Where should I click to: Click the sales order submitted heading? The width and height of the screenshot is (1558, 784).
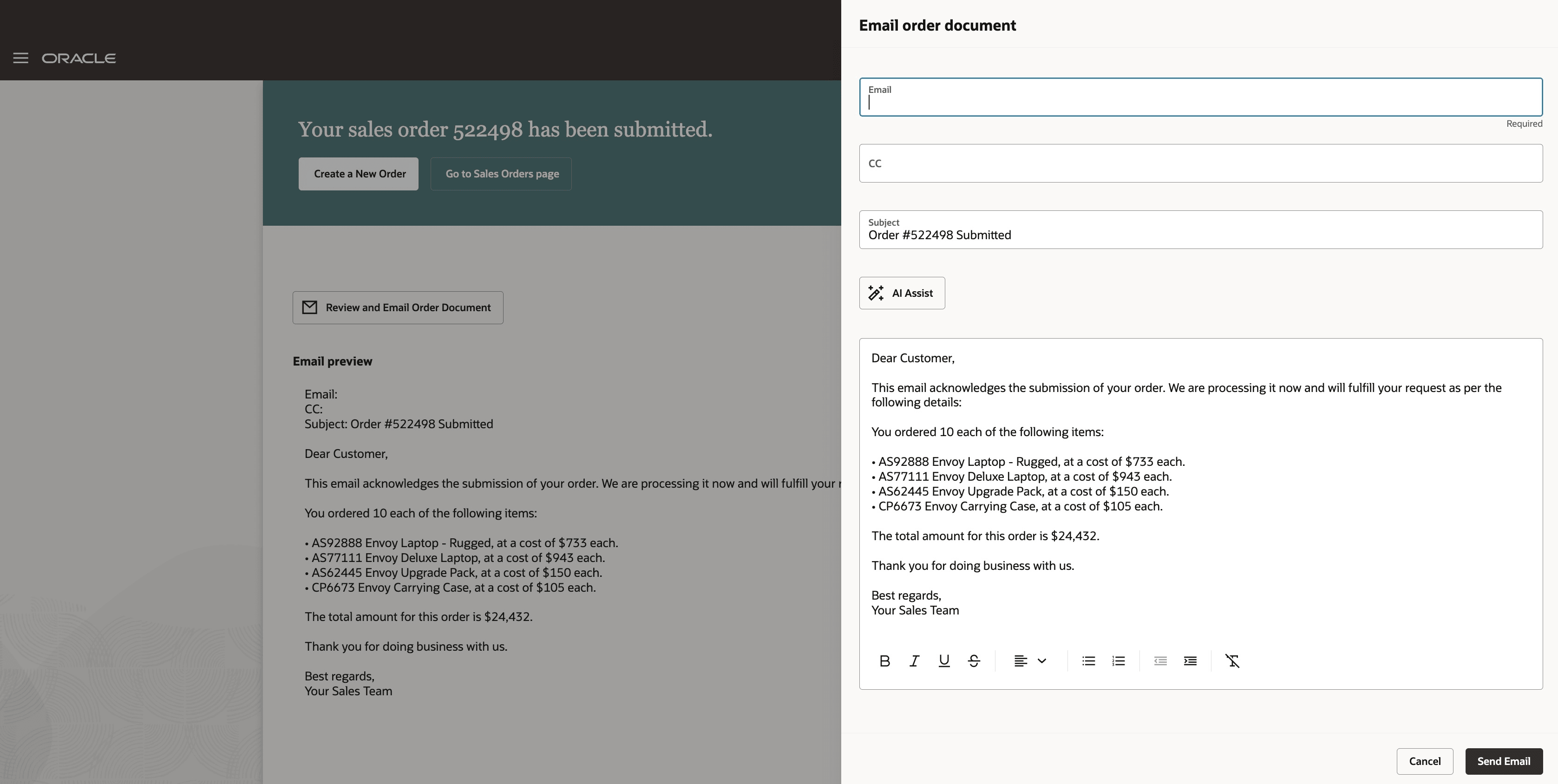tap(505, 130)
